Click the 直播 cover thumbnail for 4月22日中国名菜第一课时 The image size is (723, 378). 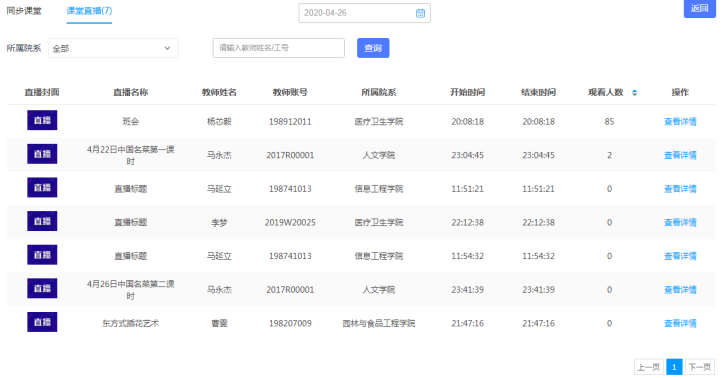pos(42,154)
